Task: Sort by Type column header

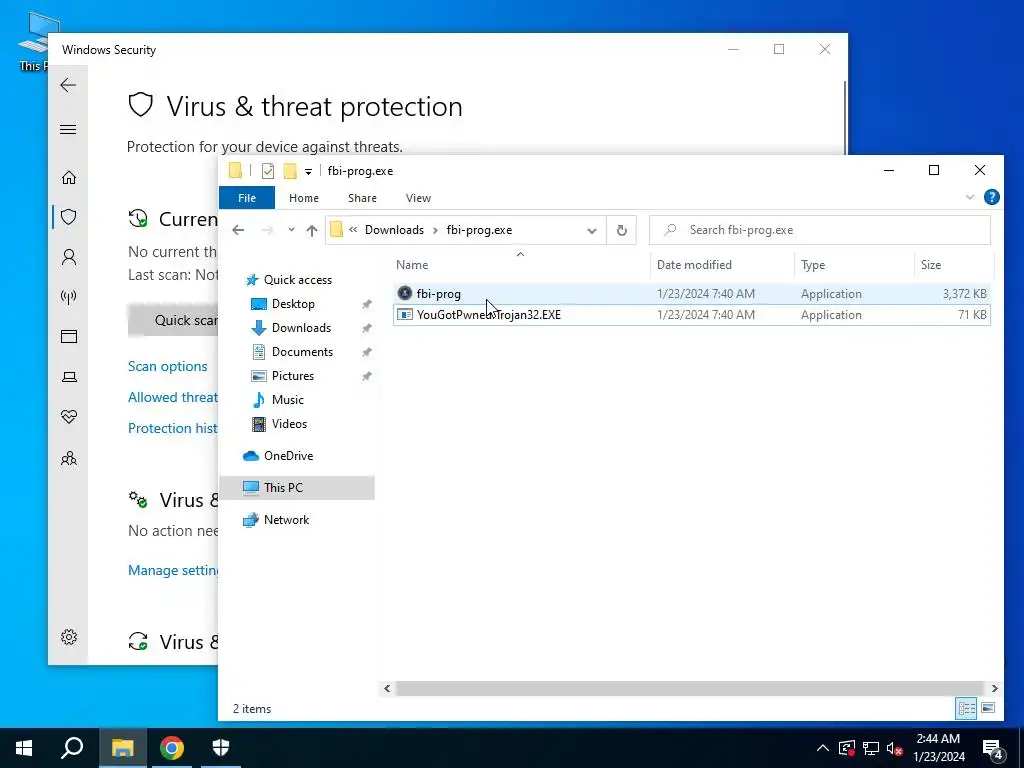Action: coord(854,264)
